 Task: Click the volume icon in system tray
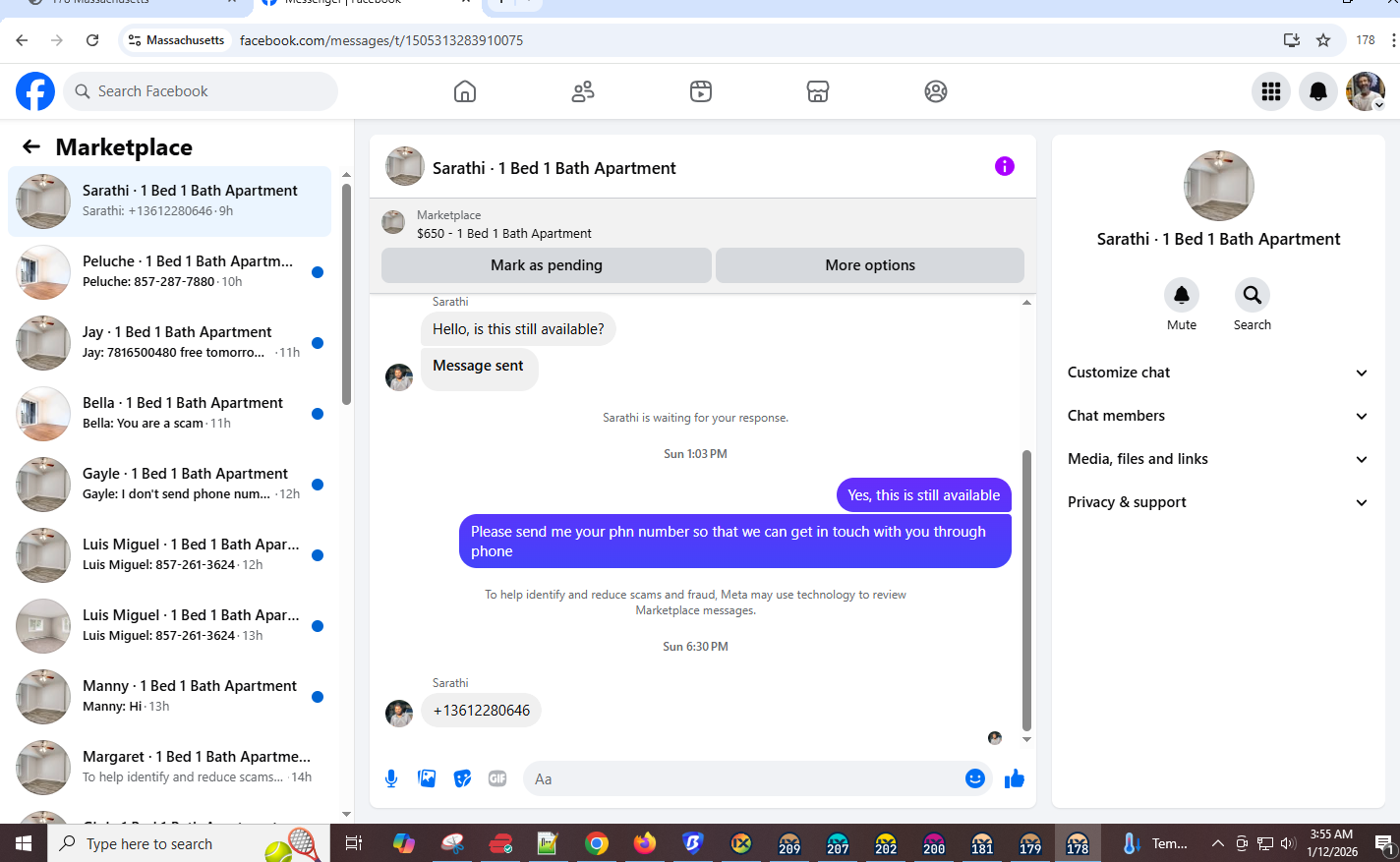click(x=1289, y=843)
